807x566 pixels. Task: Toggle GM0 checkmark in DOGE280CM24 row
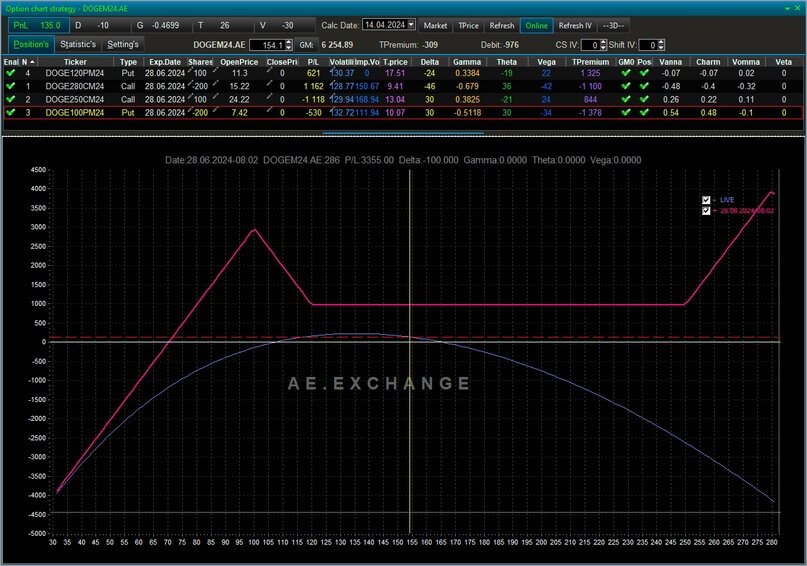[x=626, y=86]
